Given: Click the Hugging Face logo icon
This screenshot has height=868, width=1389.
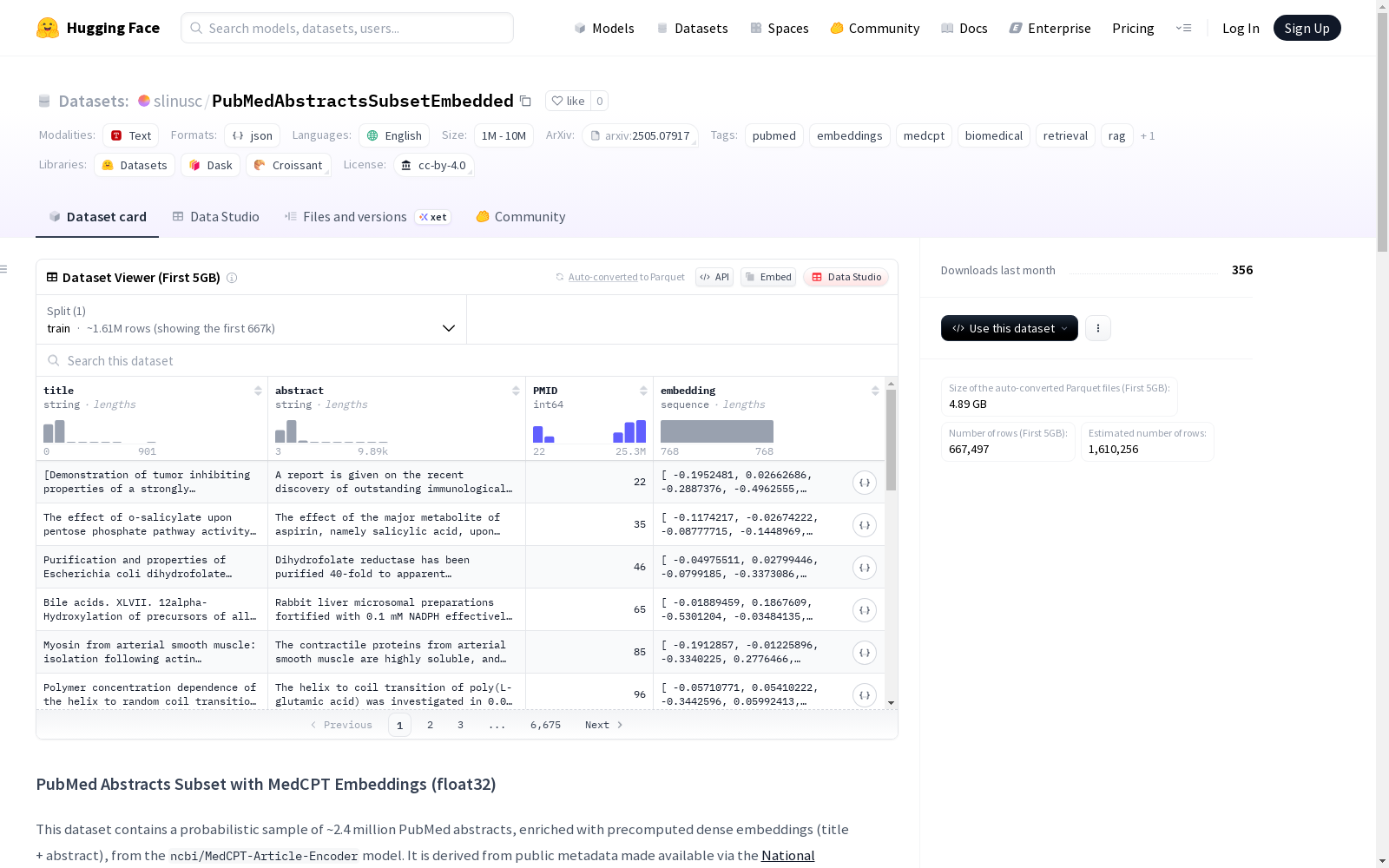Looking at the screenshot, I should coord(48,28).
